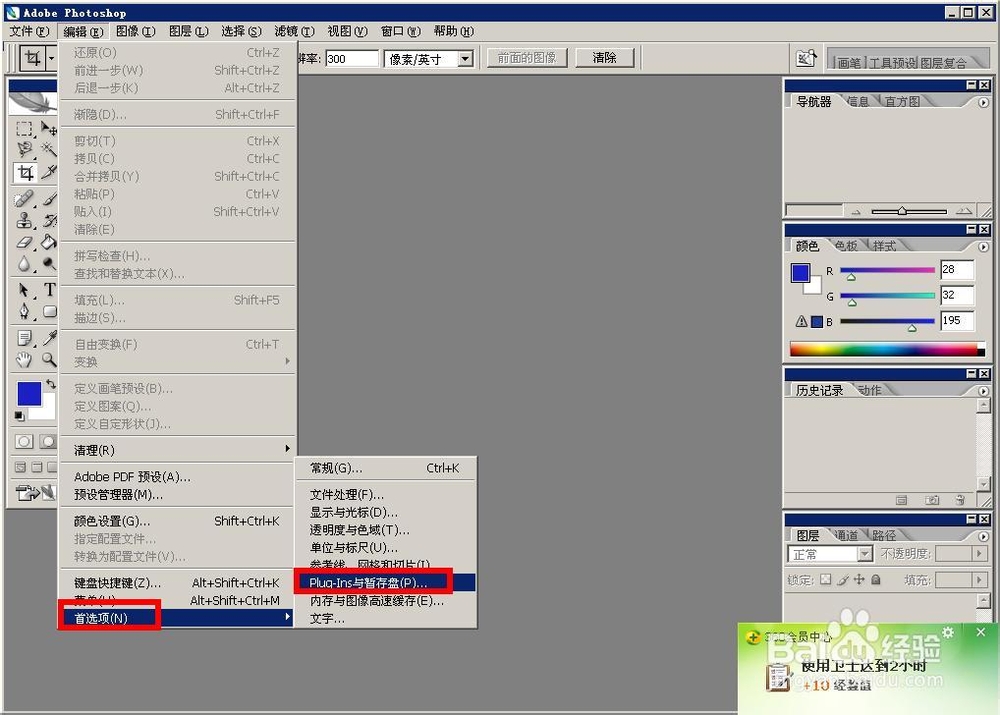Viewport: 1000px width, 715px height.
Task: Open Layers fill 填充 slider arrow
Action: pos(980,580)
